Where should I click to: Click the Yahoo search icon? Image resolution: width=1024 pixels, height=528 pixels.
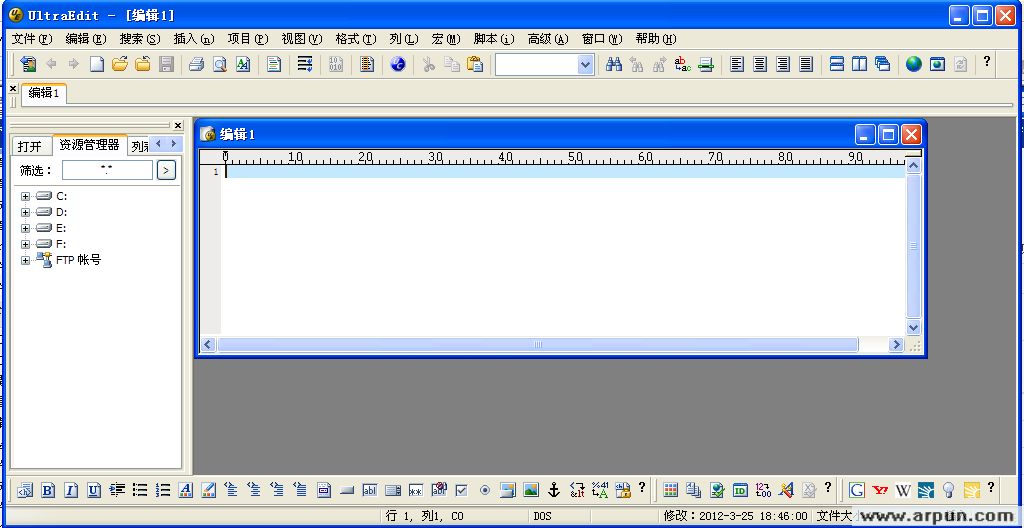pyautogui.click(x=880, y=490)
